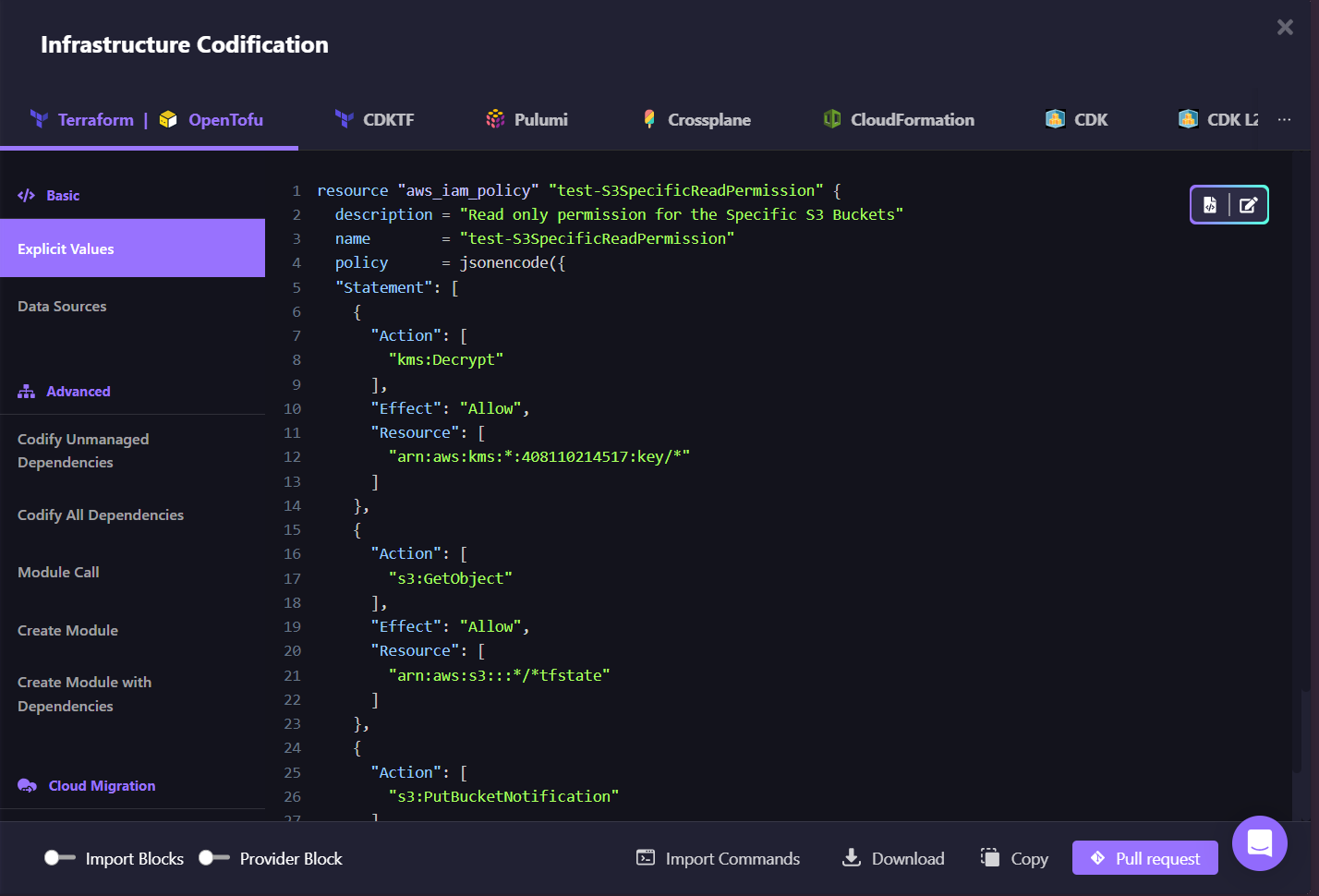Click the Import Commands terminal icon

[x=646, y=857]
